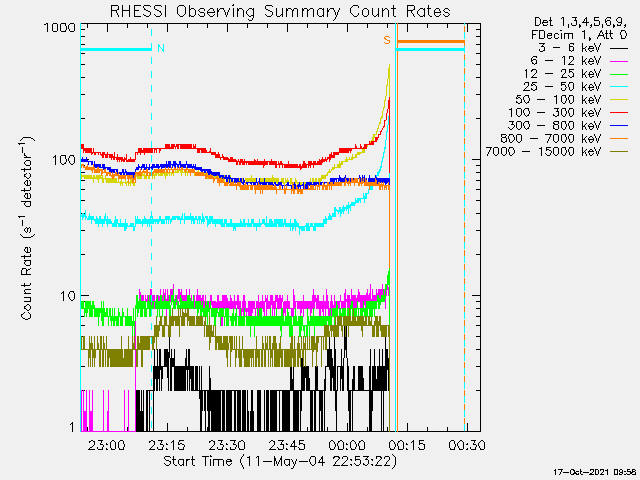This screenshot has width=640, height=480.
Task: Click the '1' y-axis tick label
Action: [x=72, y=427]
